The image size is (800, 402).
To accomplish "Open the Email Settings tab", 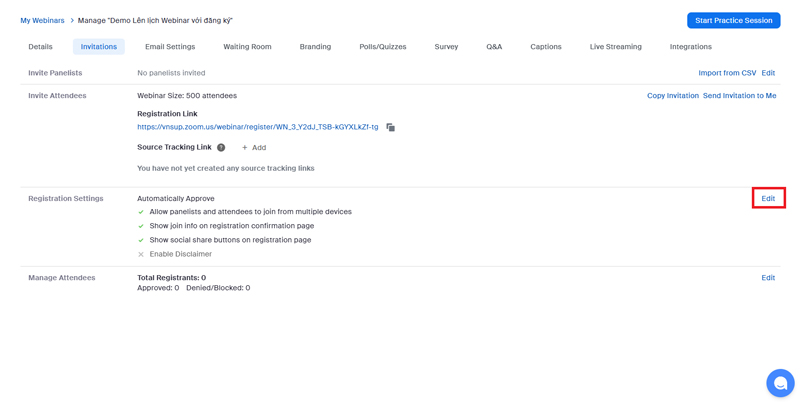I will [x=170, y=46].
